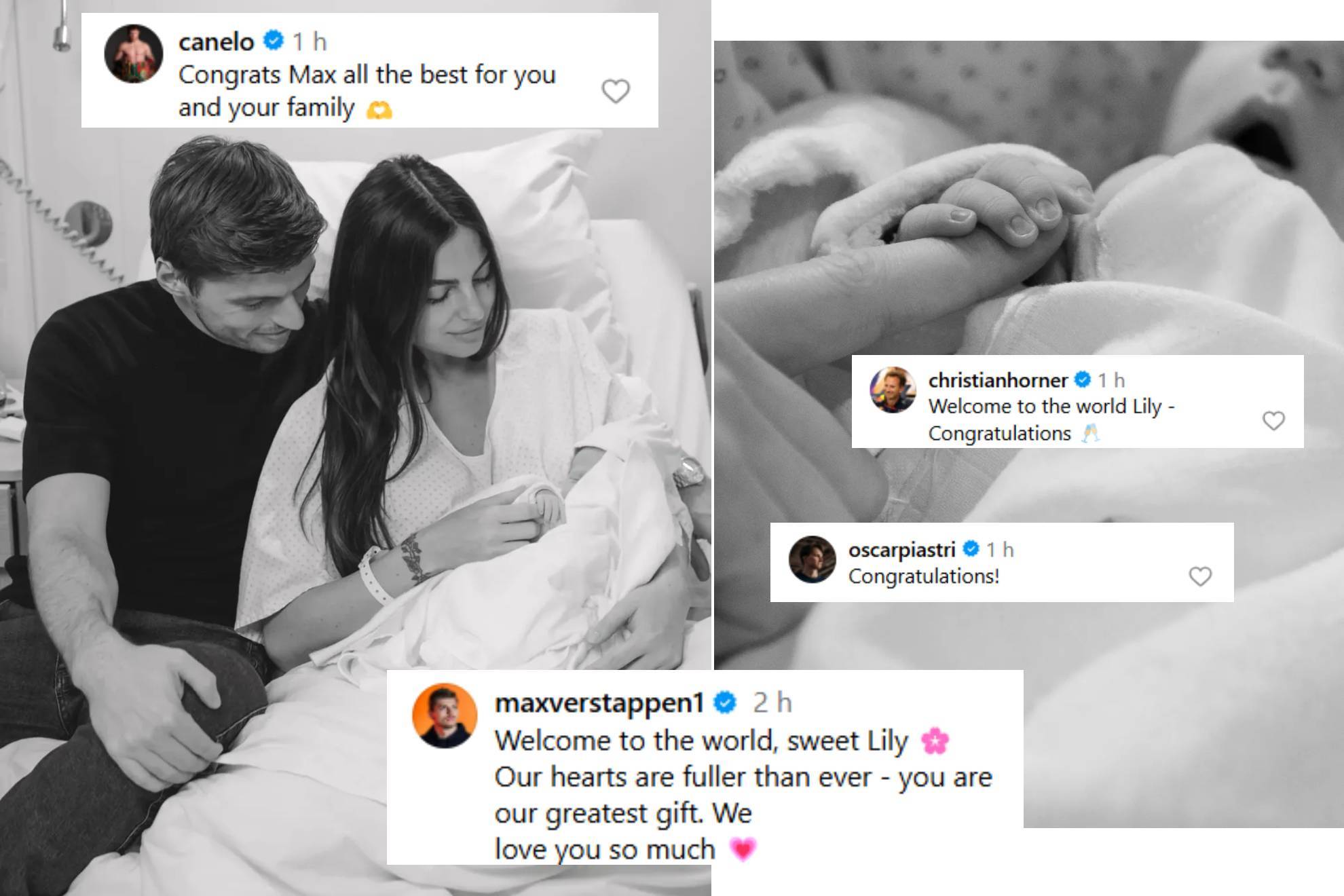Open maxverstappen1's profile avatar
The height and width of the screenshot is (896, 1344).
[x=445, y=715]
